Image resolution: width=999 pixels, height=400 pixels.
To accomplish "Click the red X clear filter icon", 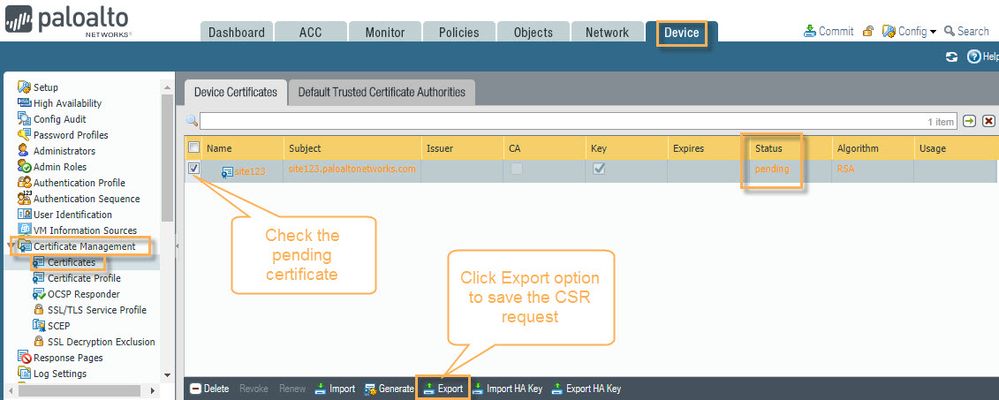I will click(x=988, y=121).
